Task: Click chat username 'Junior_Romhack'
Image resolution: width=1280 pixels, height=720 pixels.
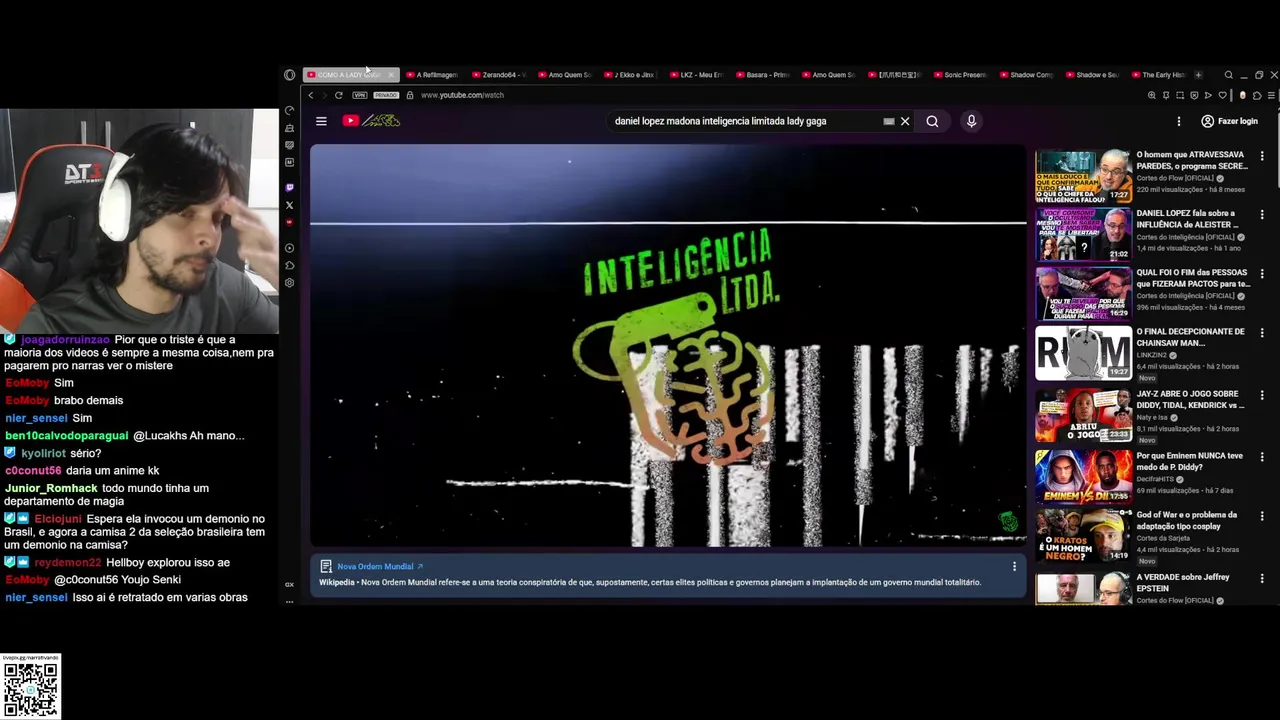Action: coord(51,488)
